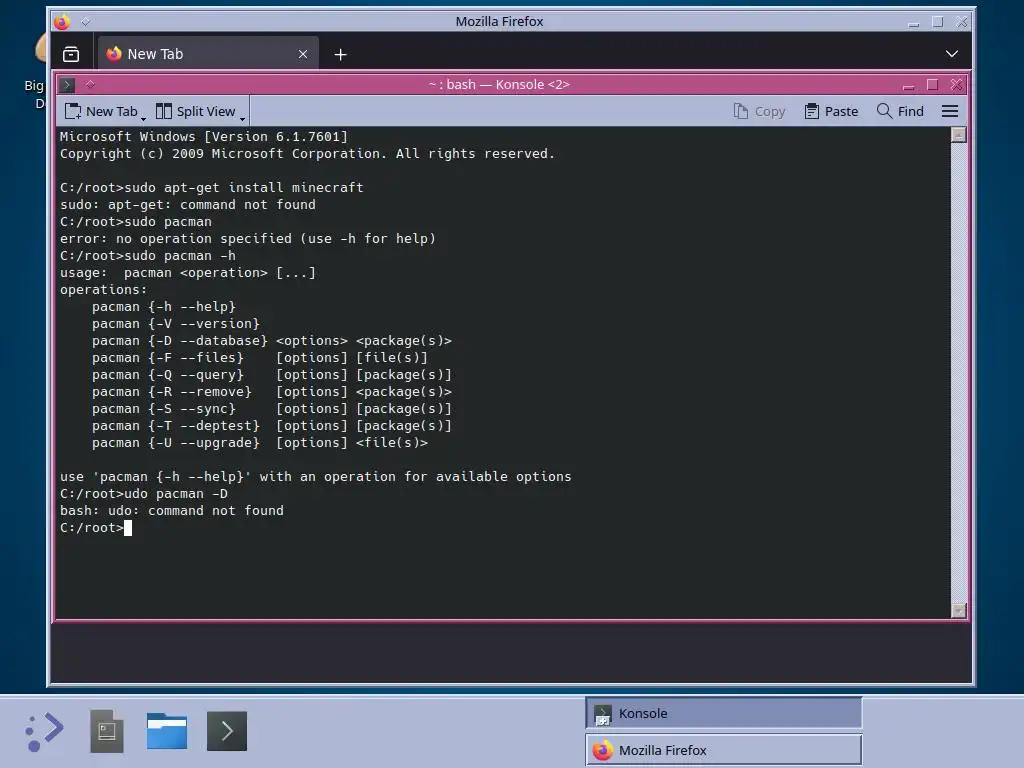Launch Konsole from the taskbar launcher icon
This screenshot has width=1024, height=768.
tap(227, 731)
